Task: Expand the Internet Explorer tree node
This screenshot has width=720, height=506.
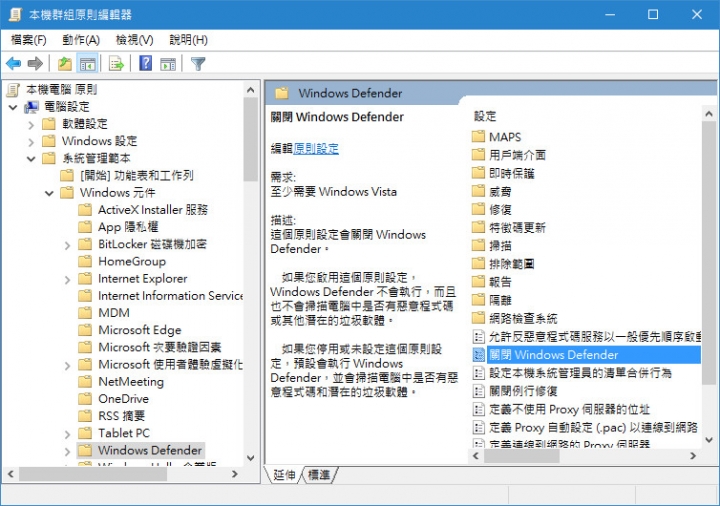Action: tap(68, 279)
